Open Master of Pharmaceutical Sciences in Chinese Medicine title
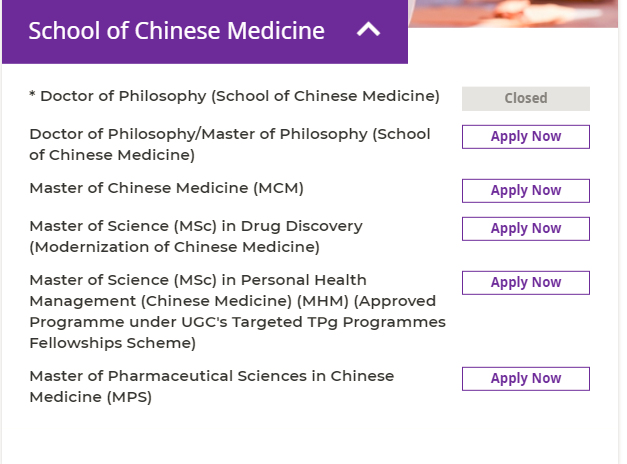 tap(212, 386)
